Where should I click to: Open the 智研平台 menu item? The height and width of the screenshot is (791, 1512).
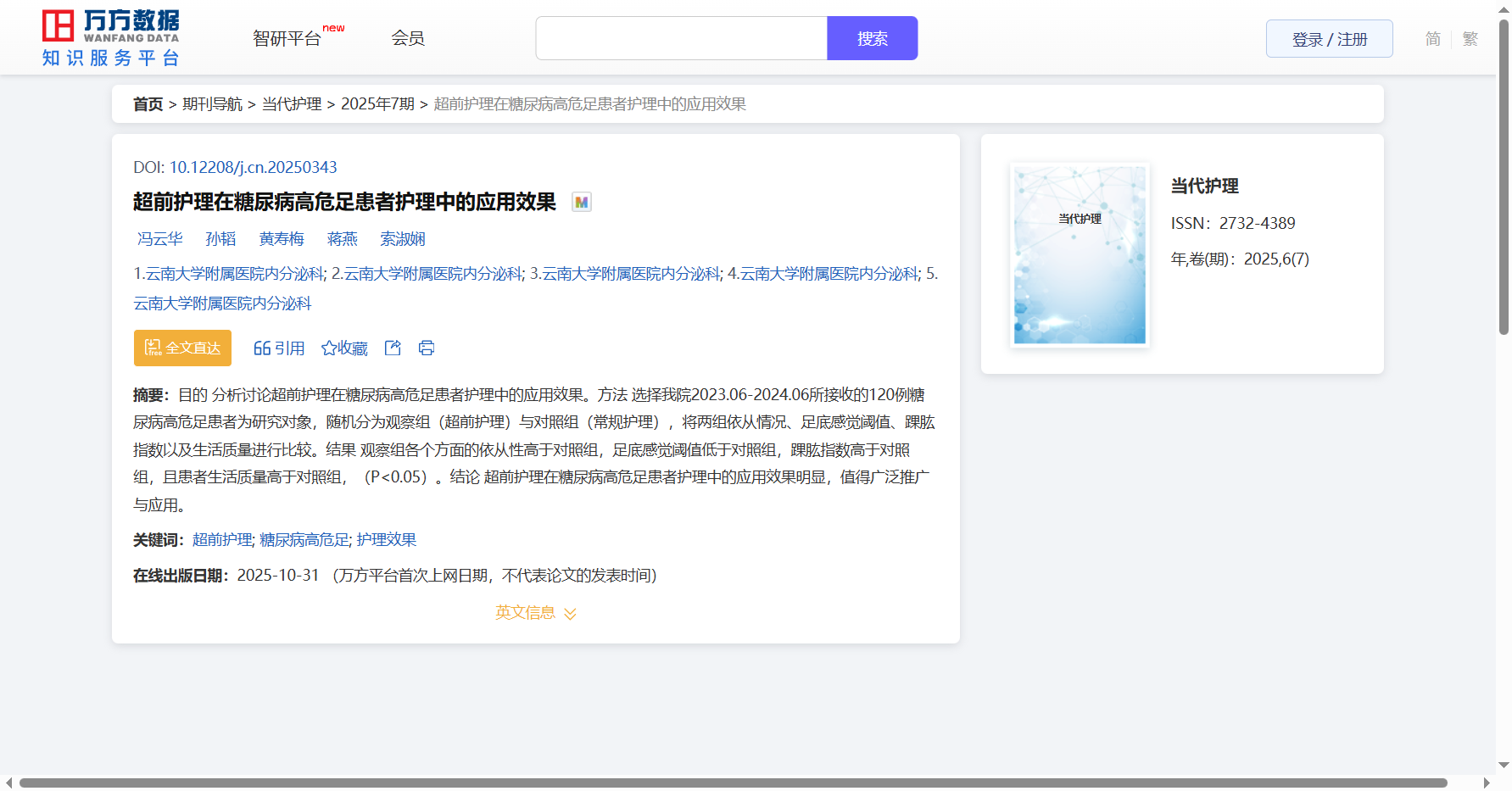coord(287,38)
